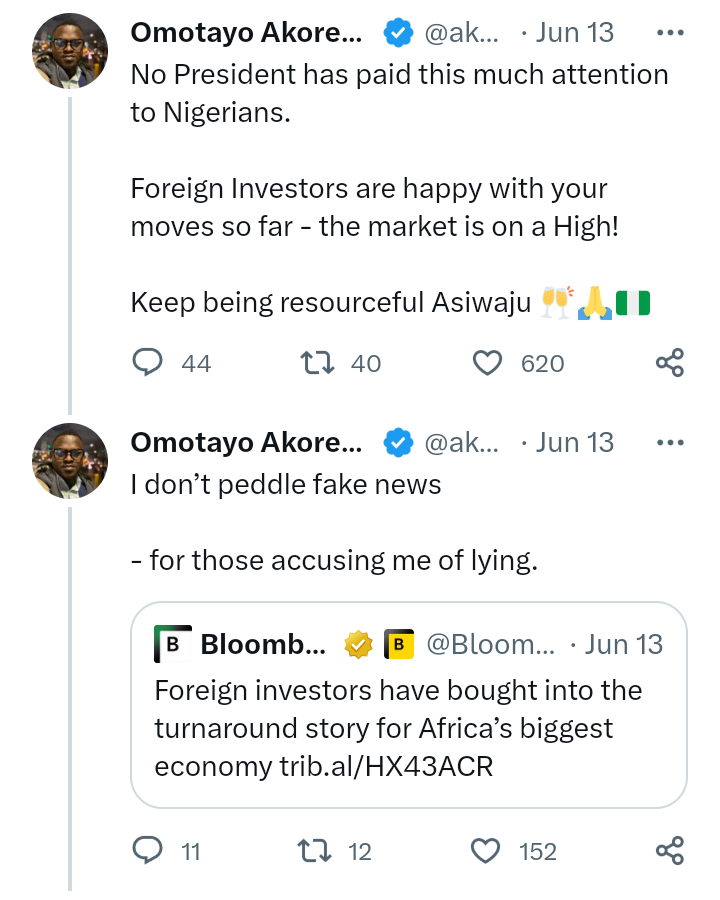The width and height of the screenshot is (720, 900).
Task: Share the first tweet via share icon
Action: (669, 363)
